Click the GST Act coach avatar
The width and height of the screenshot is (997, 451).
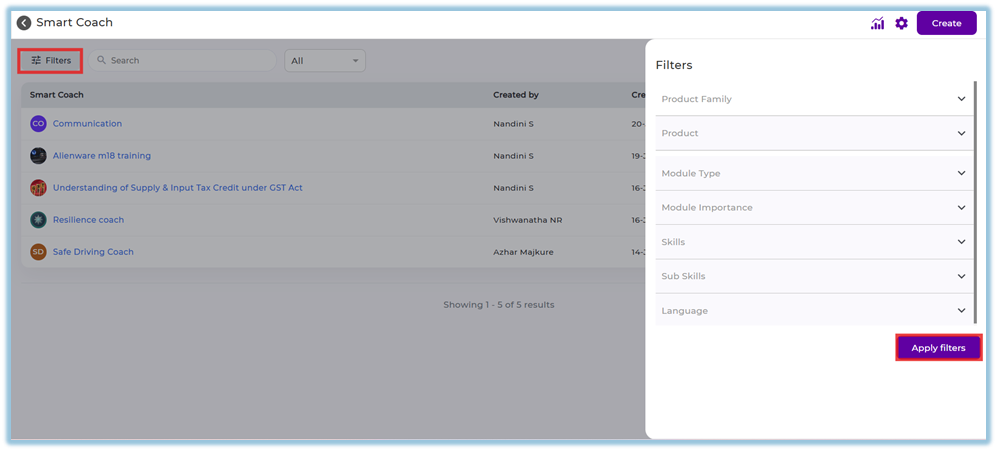point(38,188)
